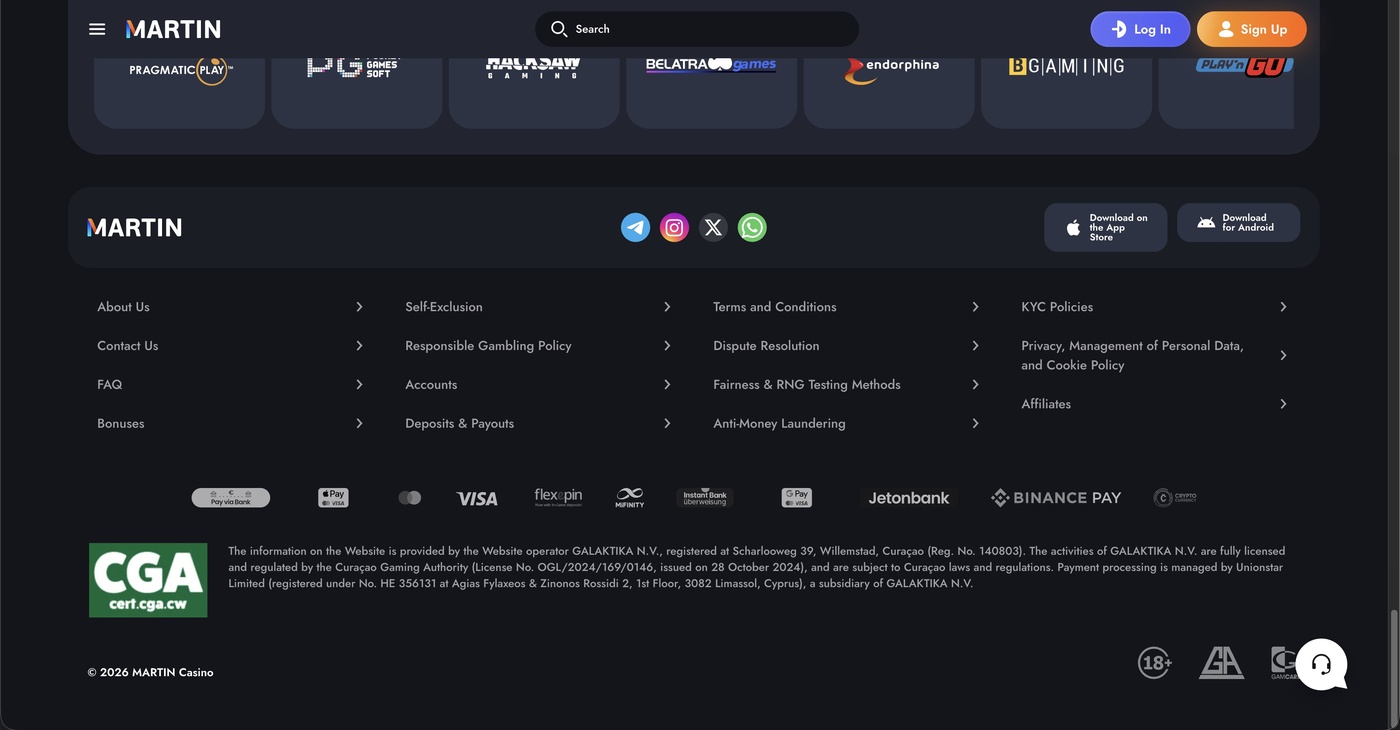
Task: Open the hamburger menu in the header
Action: click(97, 29)
